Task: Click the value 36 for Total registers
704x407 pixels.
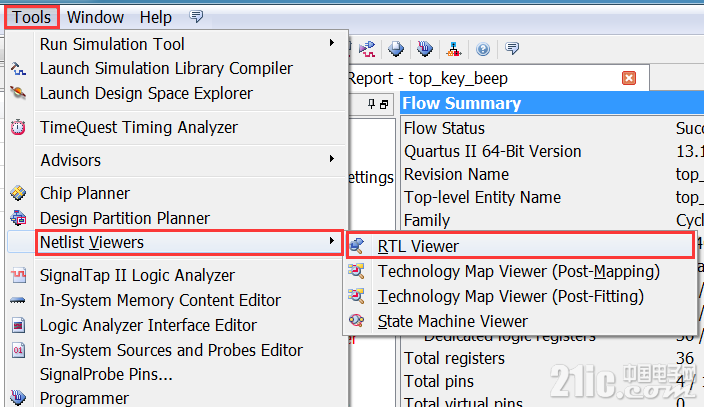Action: (685, 358)
